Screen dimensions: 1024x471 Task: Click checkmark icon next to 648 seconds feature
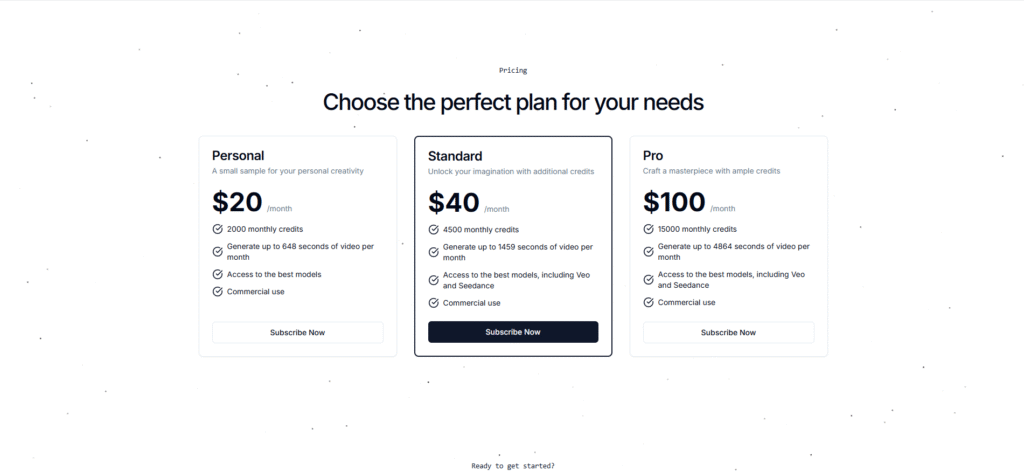[x=218, y=251]
